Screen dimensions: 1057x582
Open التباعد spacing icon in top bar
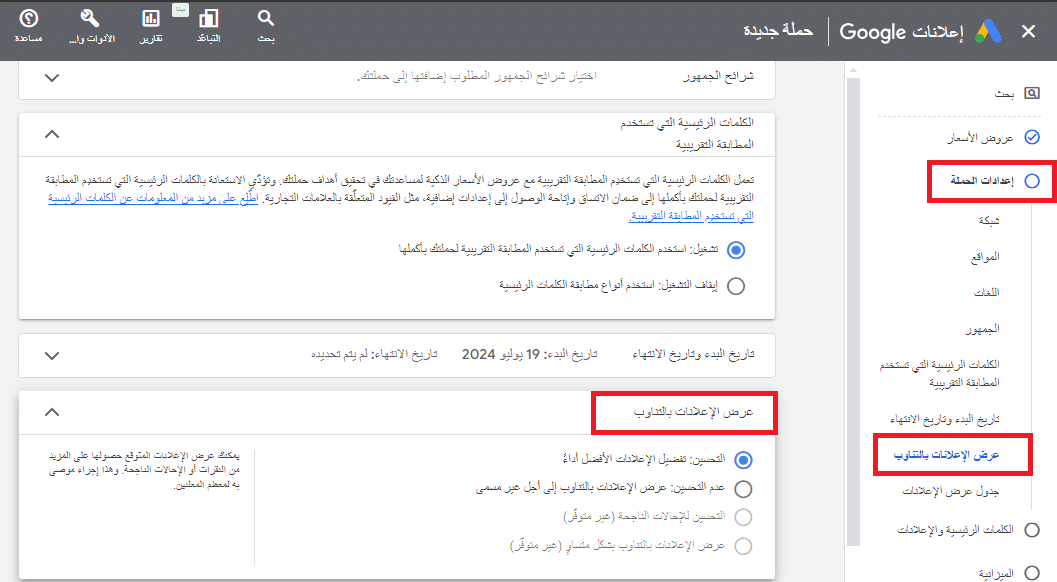click(x=209, y=18)
